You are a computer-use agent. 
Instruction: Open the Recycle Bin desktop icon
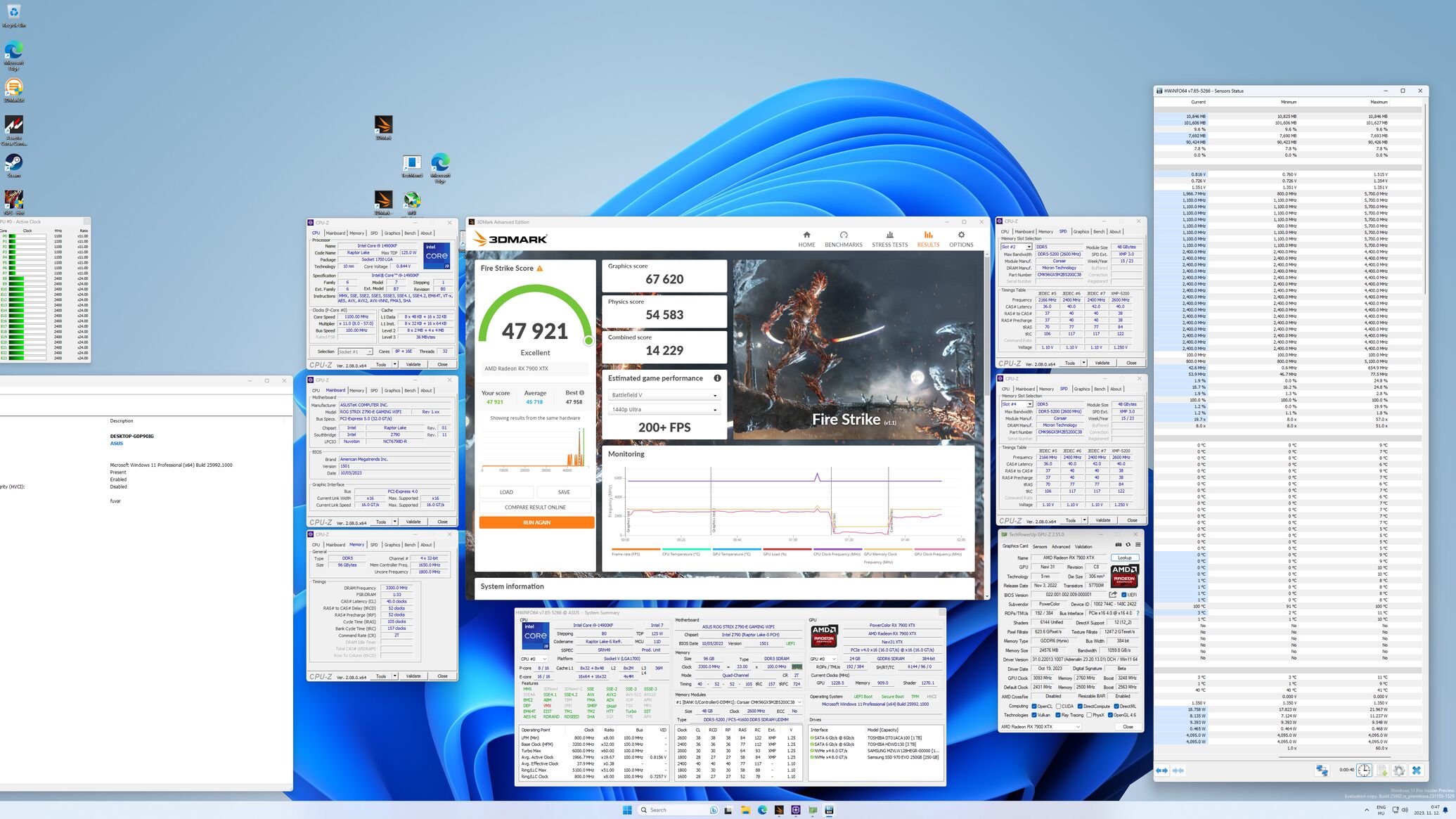13,15
